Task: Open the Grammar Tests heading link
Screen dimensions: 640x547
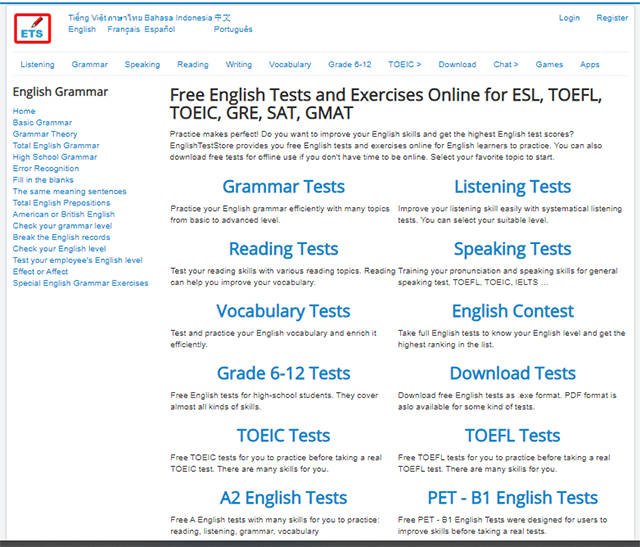Action: tap(283, 187)
